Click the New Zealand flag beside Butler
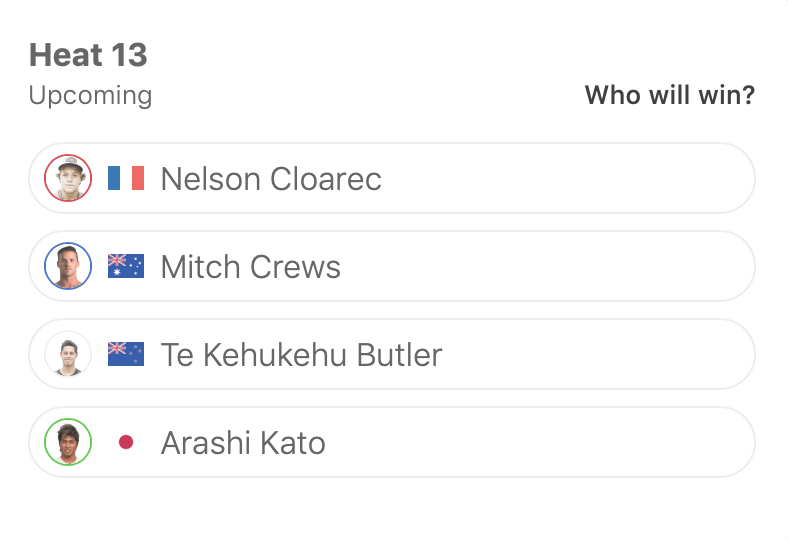The image size is (788, 540). [x=126, y=354]
